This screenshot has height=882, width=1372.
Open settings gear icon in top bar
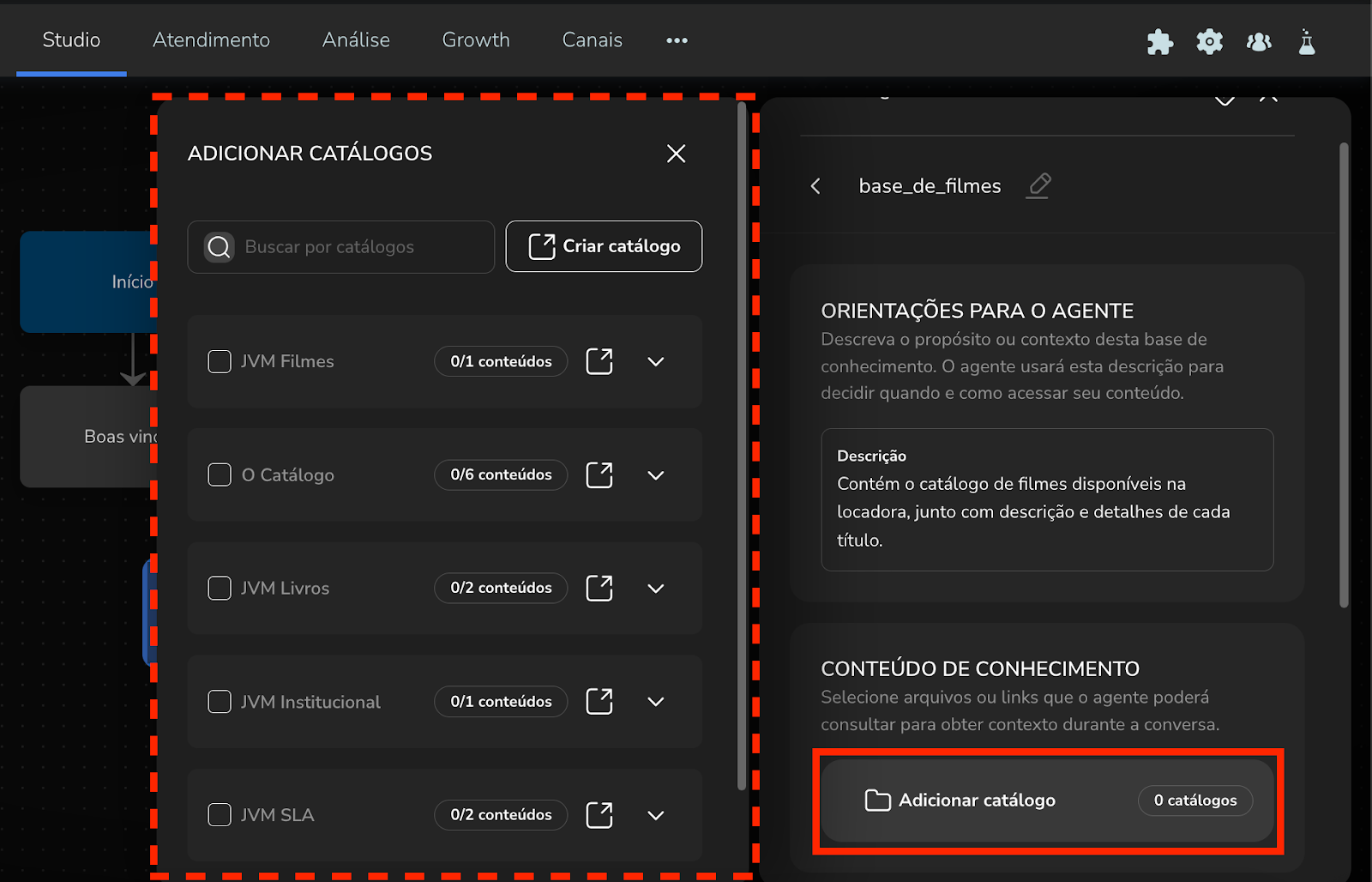click(x=1209, y=41)
